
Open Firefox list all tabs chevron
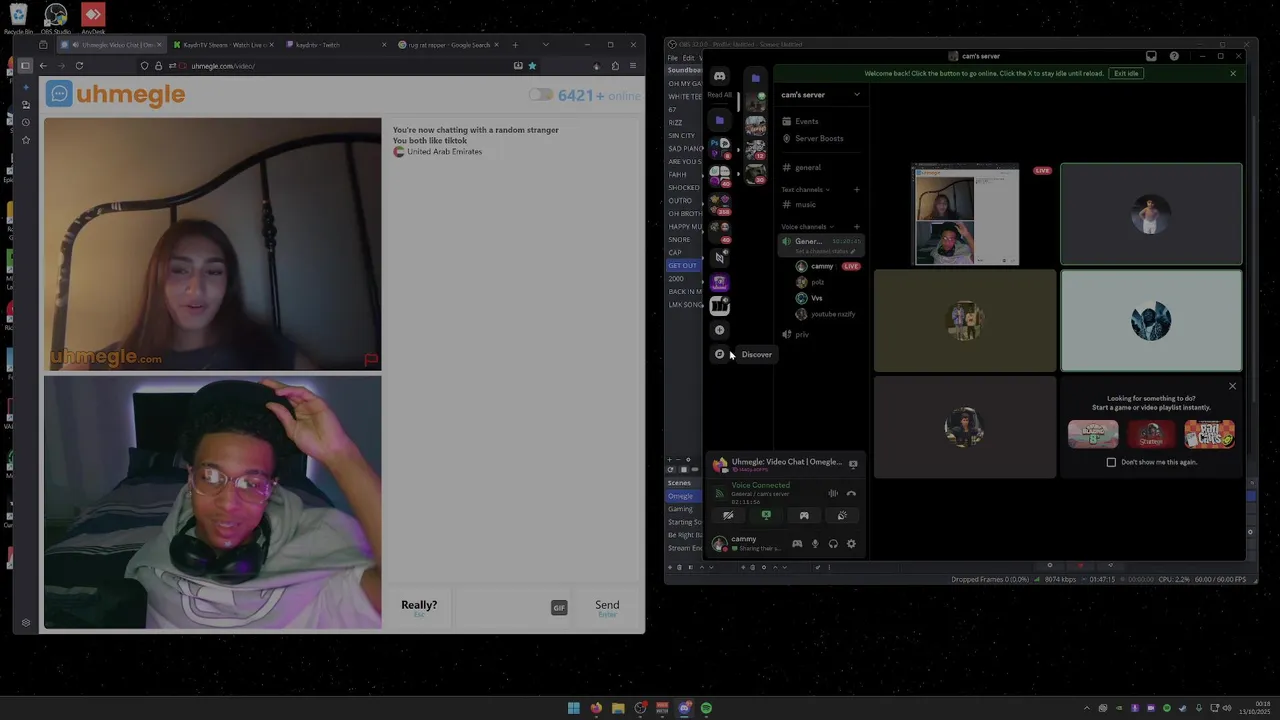click(545, 44)
